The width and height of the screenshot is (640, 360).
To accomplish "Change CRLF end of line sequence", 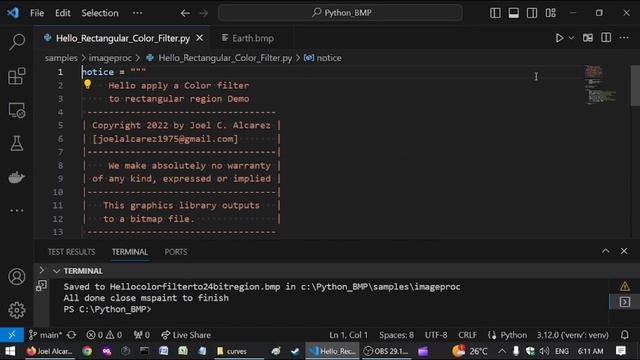I will [467, 335].
